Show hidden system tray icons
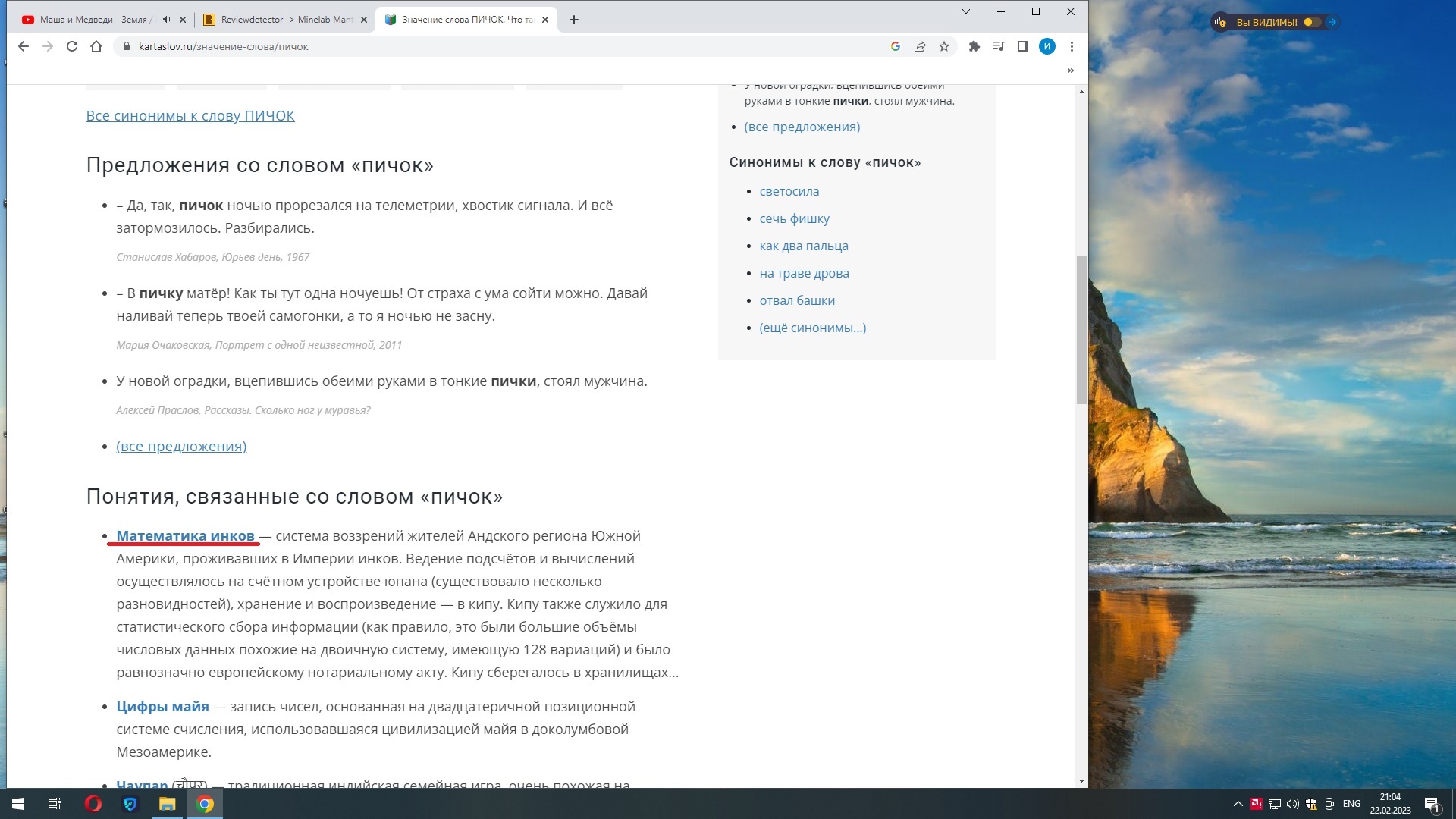The width and height of the screenshot is (1456, 819). point(1238,804)
